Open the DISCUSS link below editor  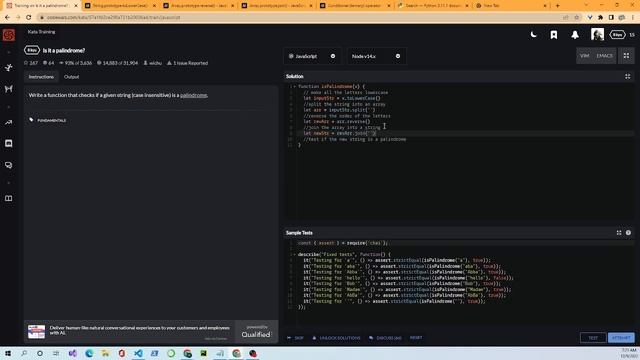385,338
